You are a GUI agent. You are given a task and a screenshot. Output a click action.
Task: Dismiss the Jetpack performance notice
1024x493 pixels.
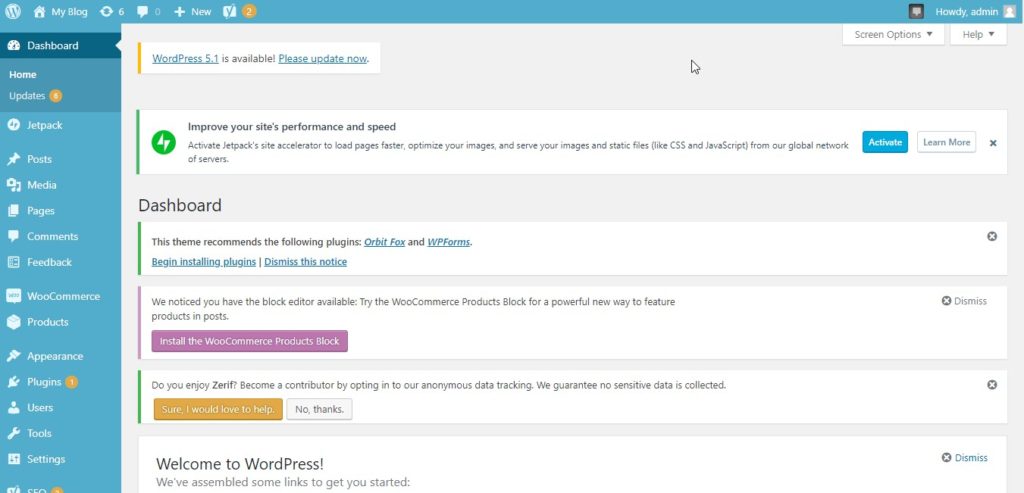point(993,143)
